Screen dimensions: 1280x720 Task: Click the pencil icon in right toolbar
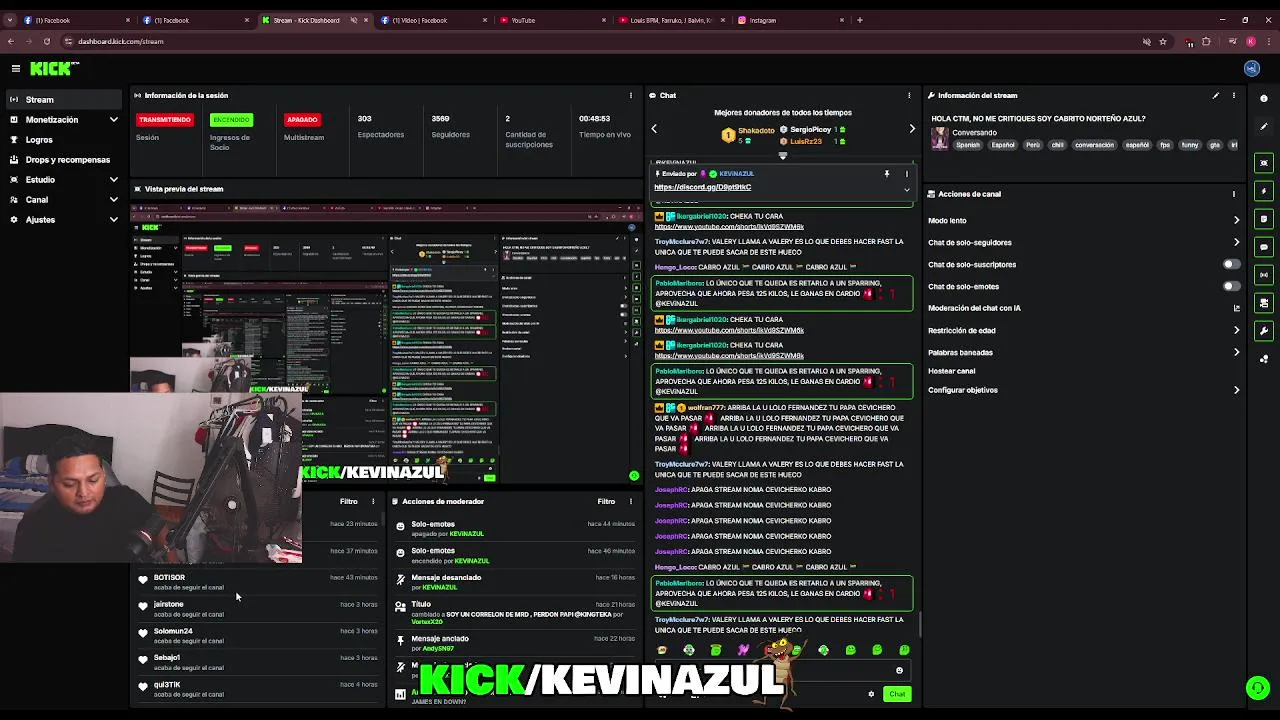[x=1264, y=126]
